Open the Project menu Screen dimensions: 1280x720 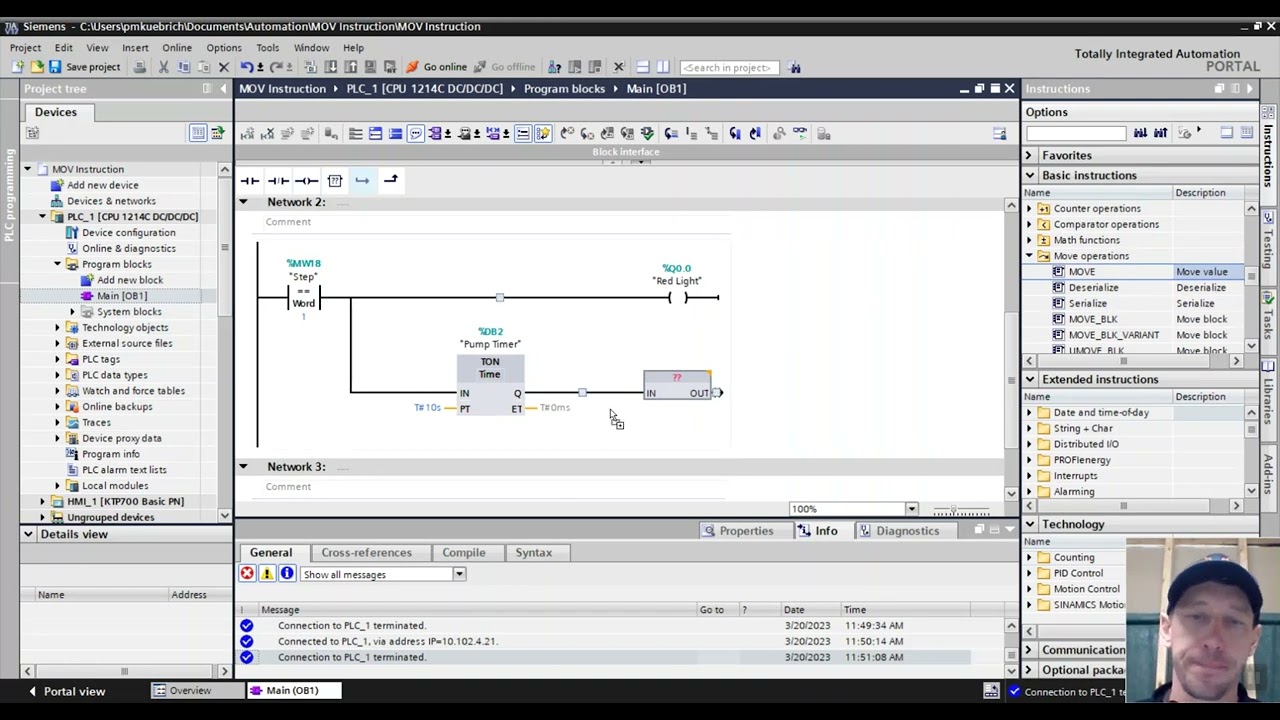(x=25, y=48)
